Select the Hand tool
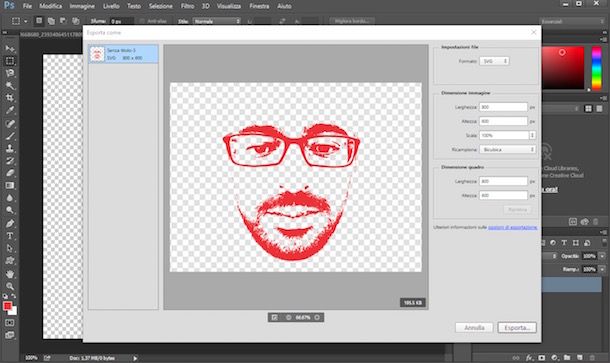The width and height of the screenshot is (610, 363). [10, 274]
